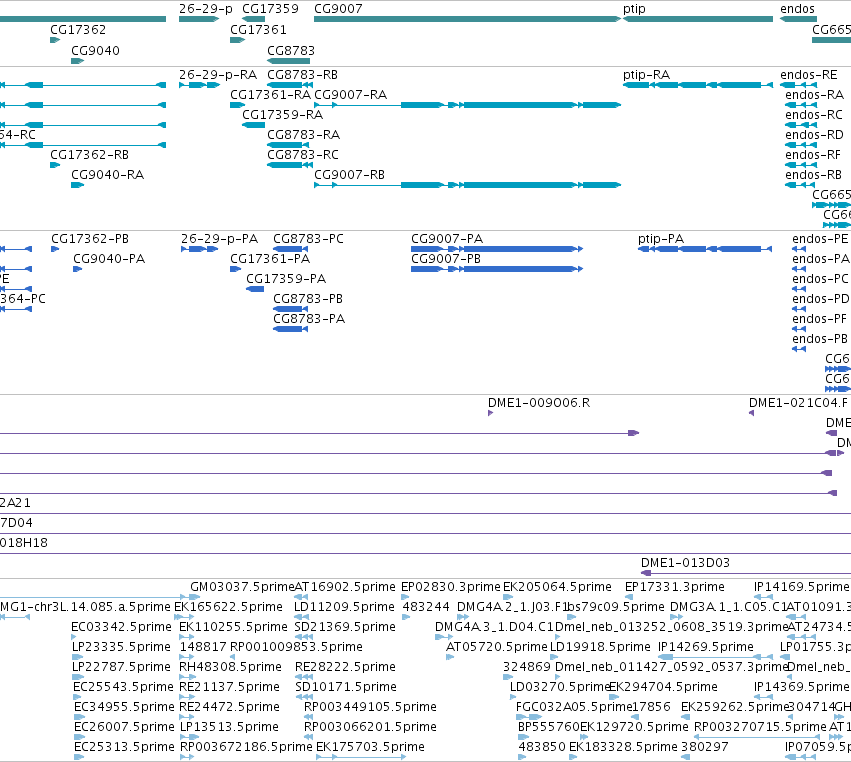The image size is (851, 762).
Task: Click the DME1-021C04.F feature label
Action: click(798, 403)
